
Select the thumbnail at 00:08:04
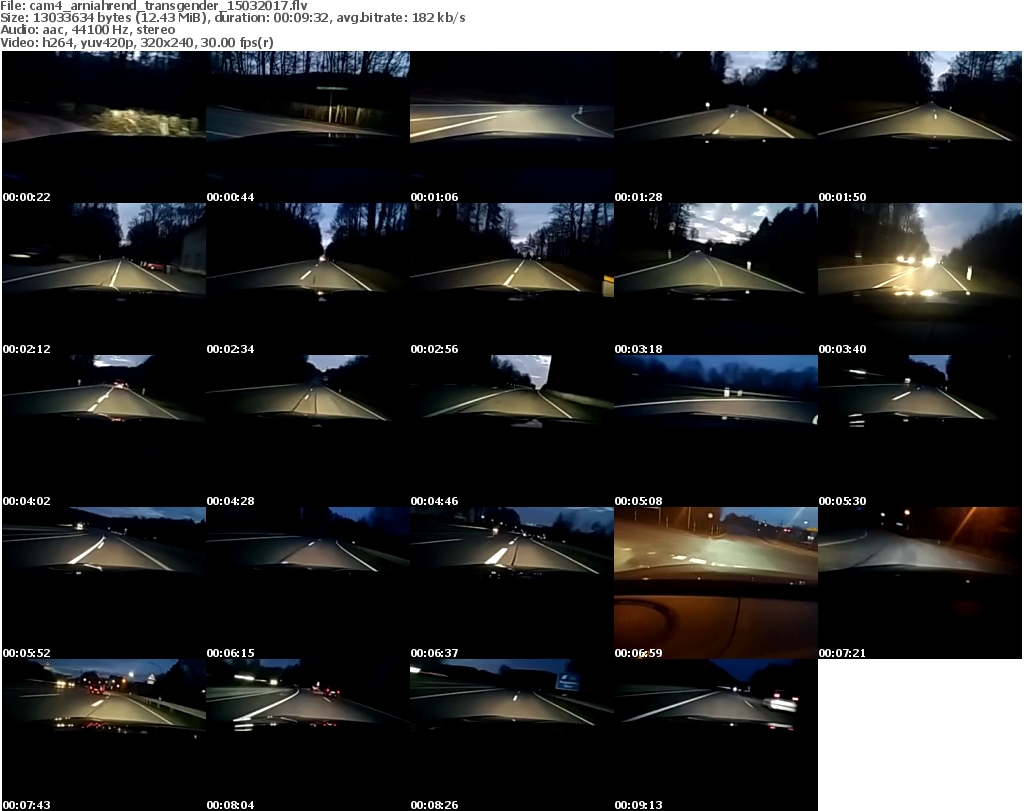[308, 735]
